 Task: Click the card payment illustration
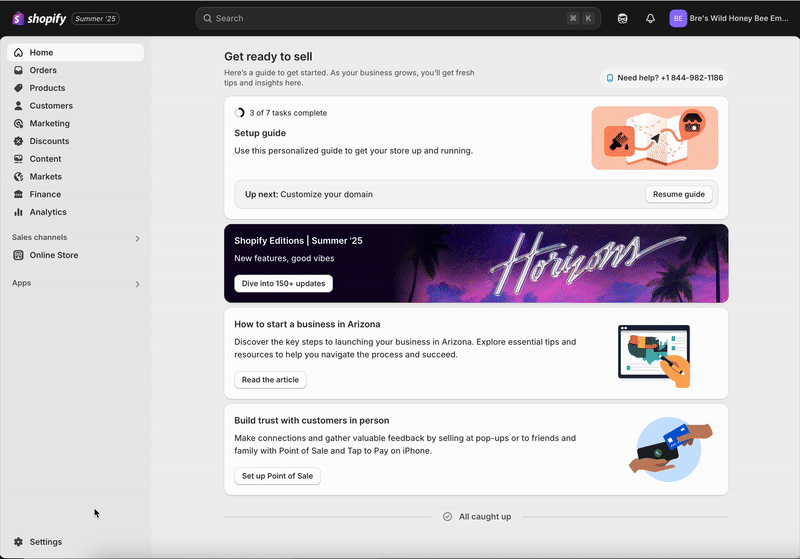tap(670, 449)
